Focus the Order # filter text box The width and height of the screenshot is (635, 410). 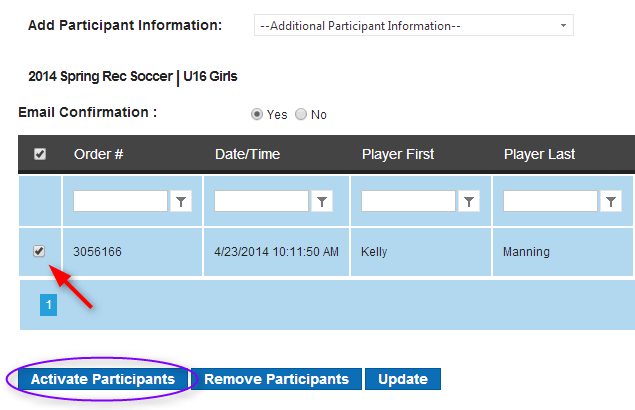[x=120, y=201]
